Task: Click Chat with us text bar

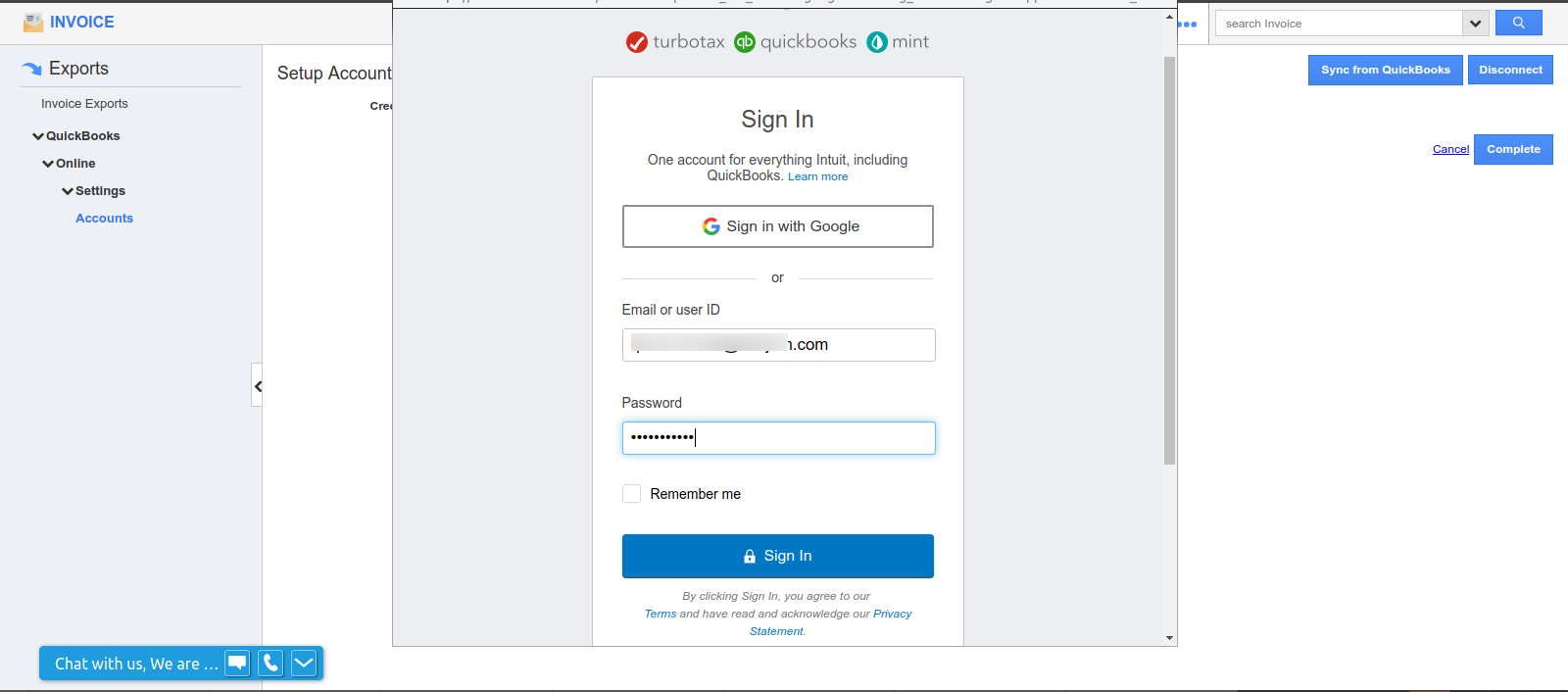Action: [x=136, y=664]
